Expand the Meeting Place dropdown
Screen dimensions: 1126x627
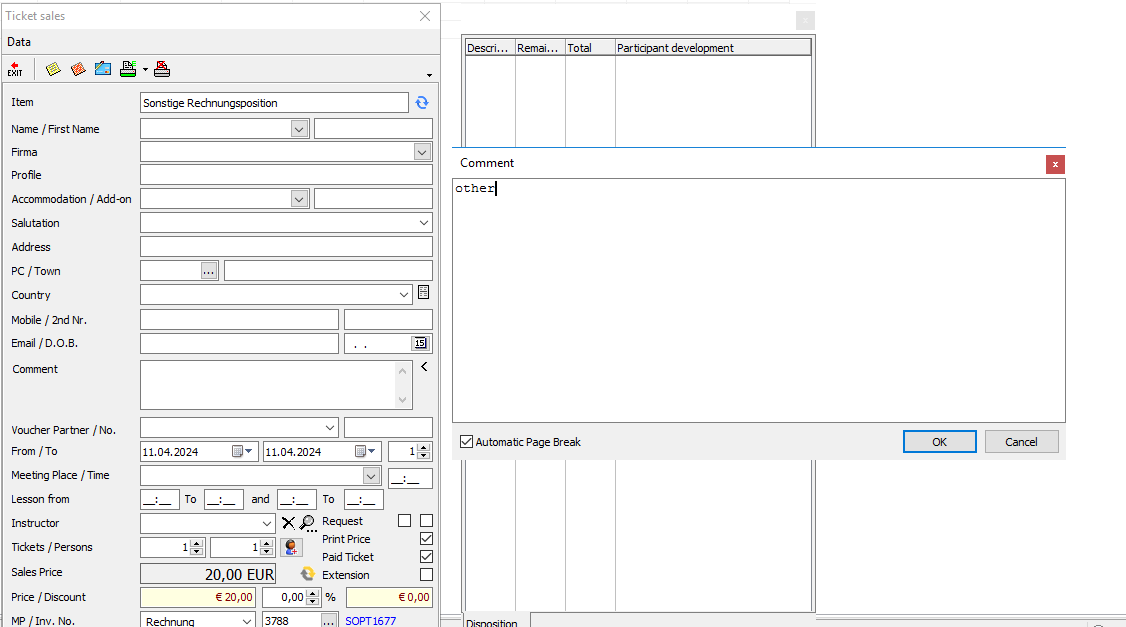coord(371,475)
